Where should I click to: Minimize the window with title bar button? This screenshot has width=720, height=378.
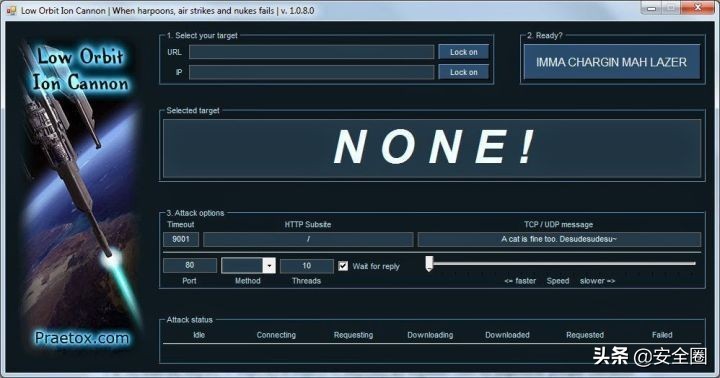[x=651, y=8]
